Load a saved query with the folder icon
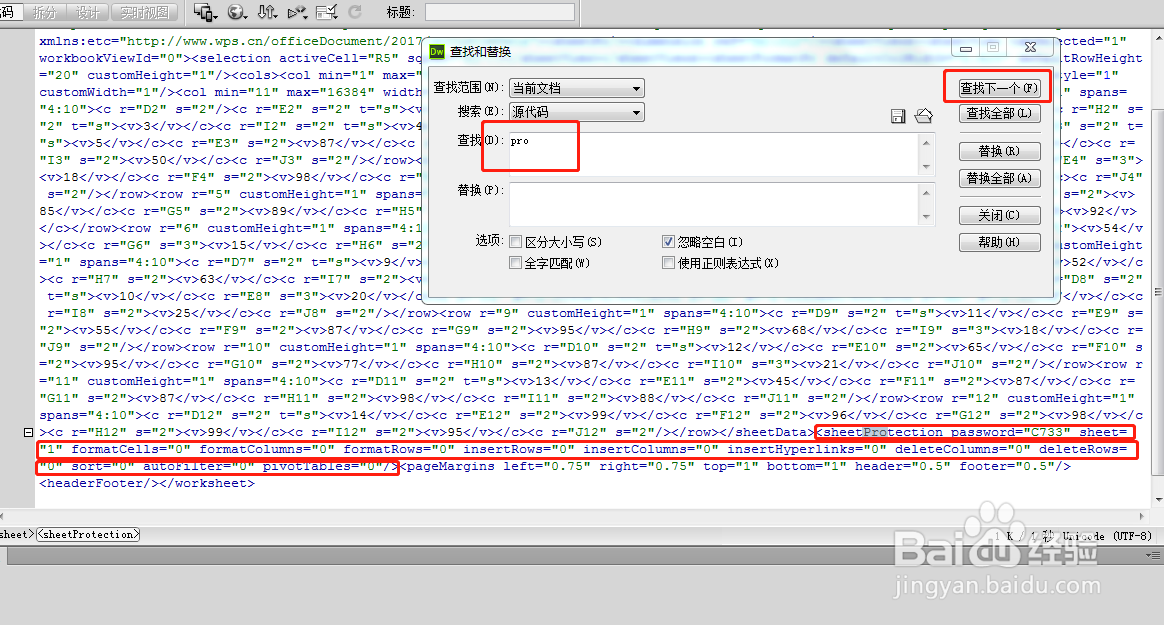 (923, 115)
